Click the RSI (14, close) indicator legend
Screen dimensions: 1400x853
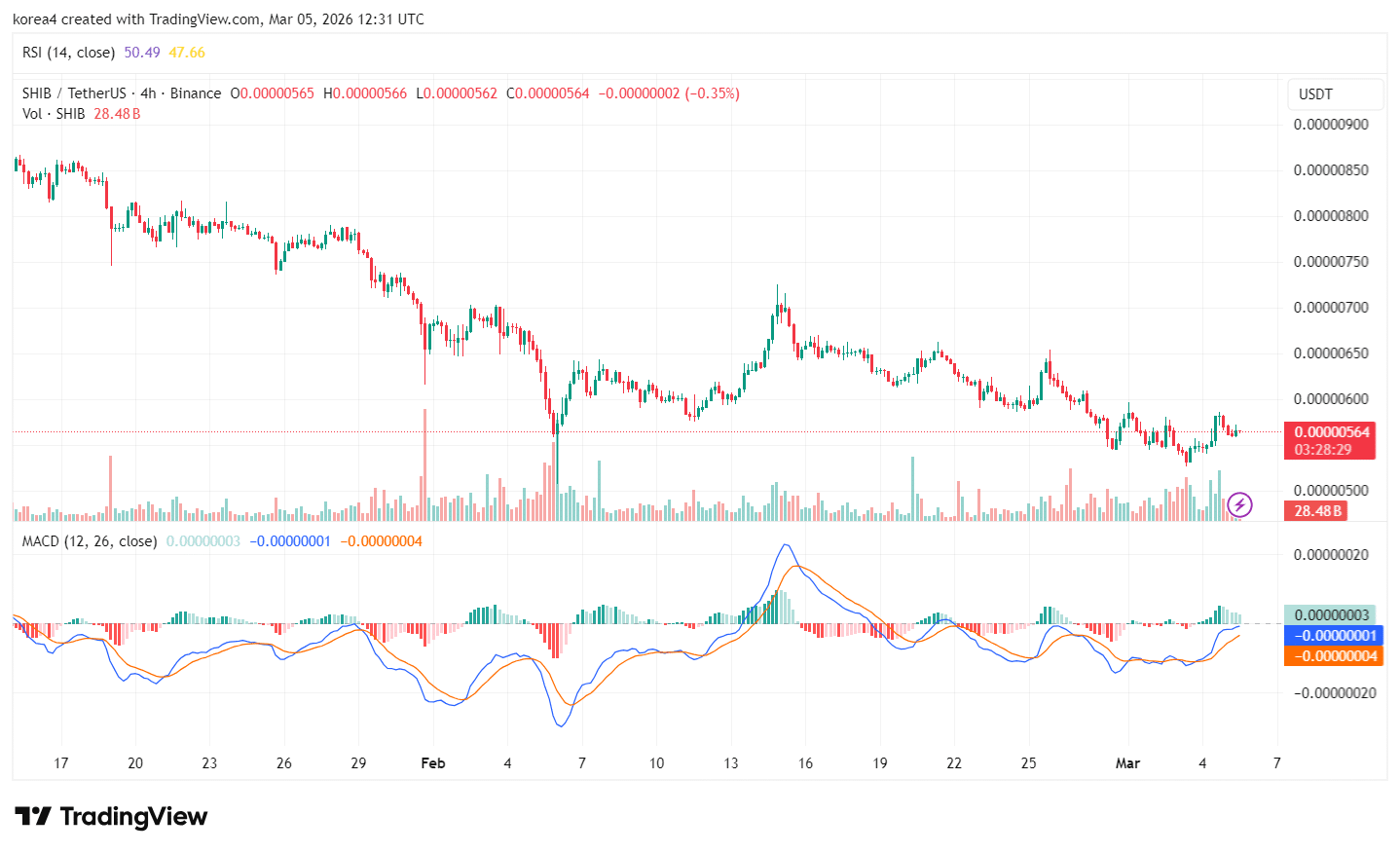click(68, 53)
